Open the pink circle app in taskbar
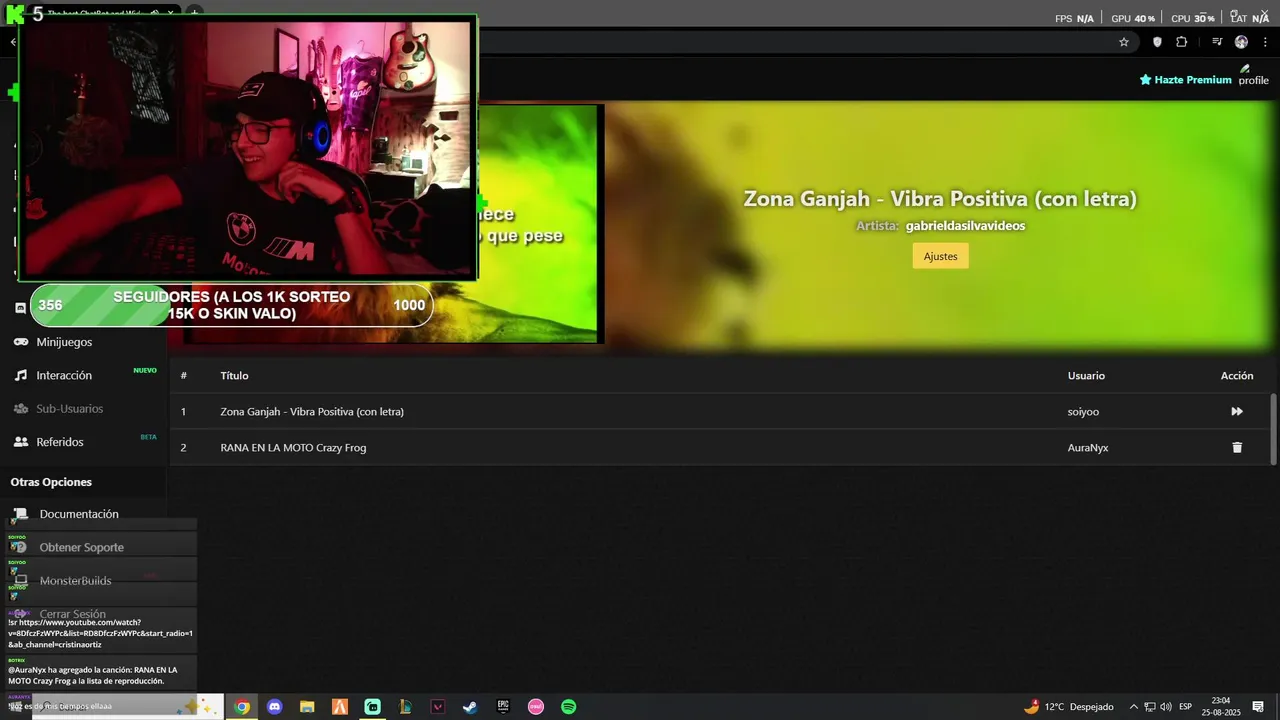Screen dimensions: 1280x720 [x=536, y=707]
